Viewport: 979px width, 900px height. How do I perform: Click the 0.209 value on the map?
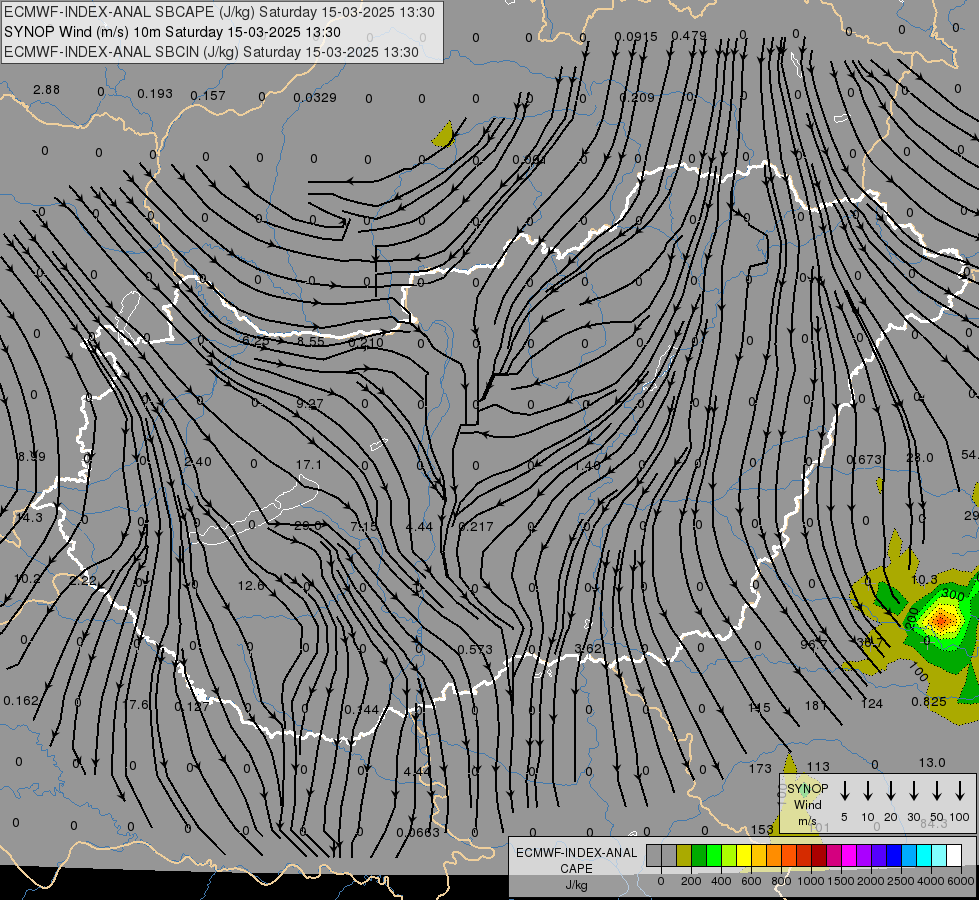tap(637, 97)
